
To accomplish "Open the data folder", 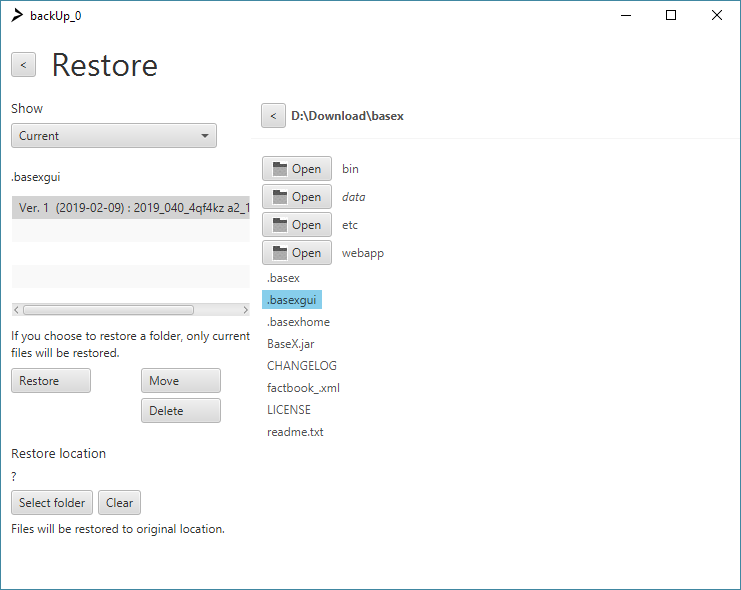I will [x=297, y=197].
